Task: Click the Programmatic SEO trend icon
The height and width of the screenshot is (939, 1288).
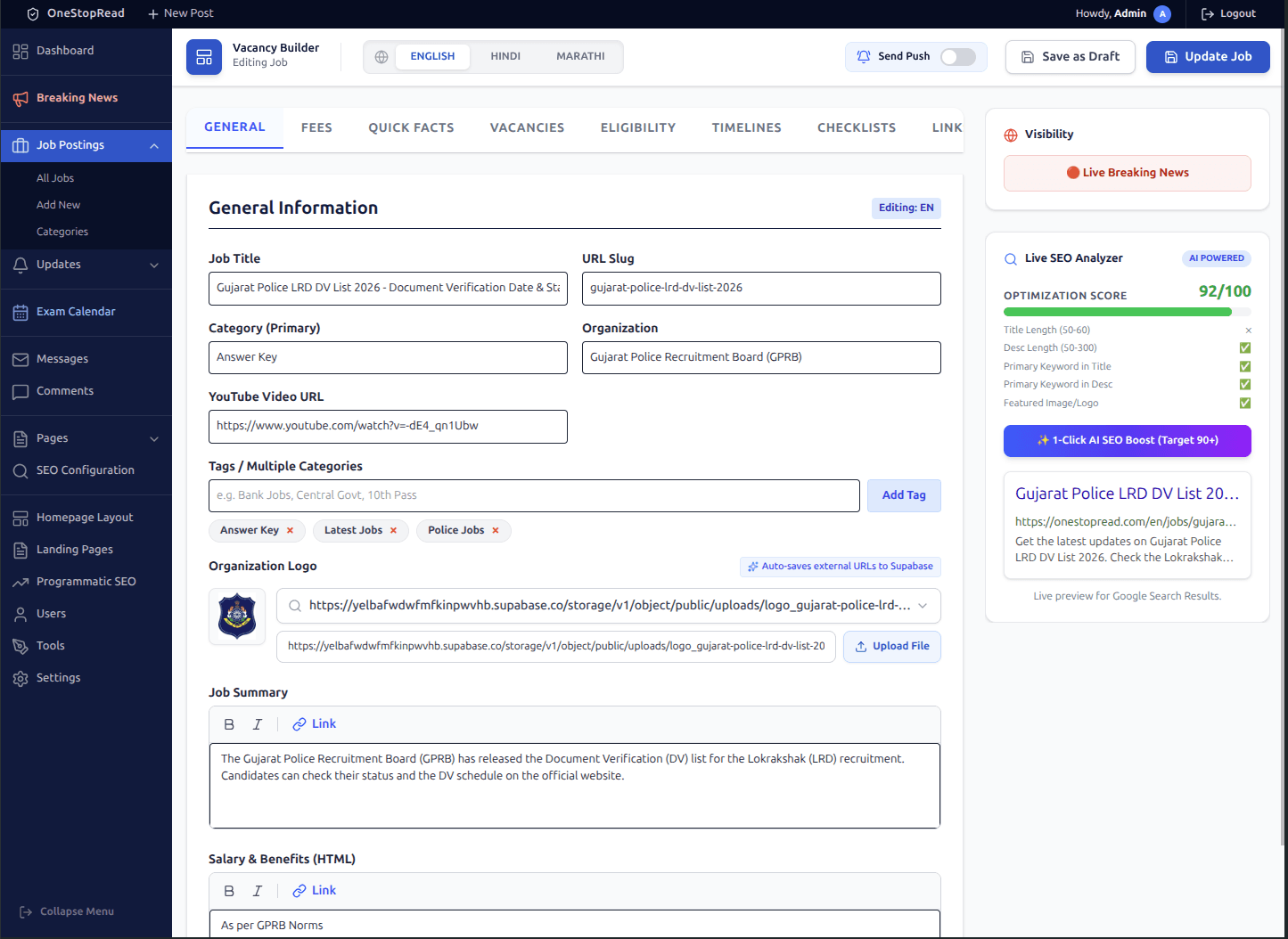Action: [21, 583]
